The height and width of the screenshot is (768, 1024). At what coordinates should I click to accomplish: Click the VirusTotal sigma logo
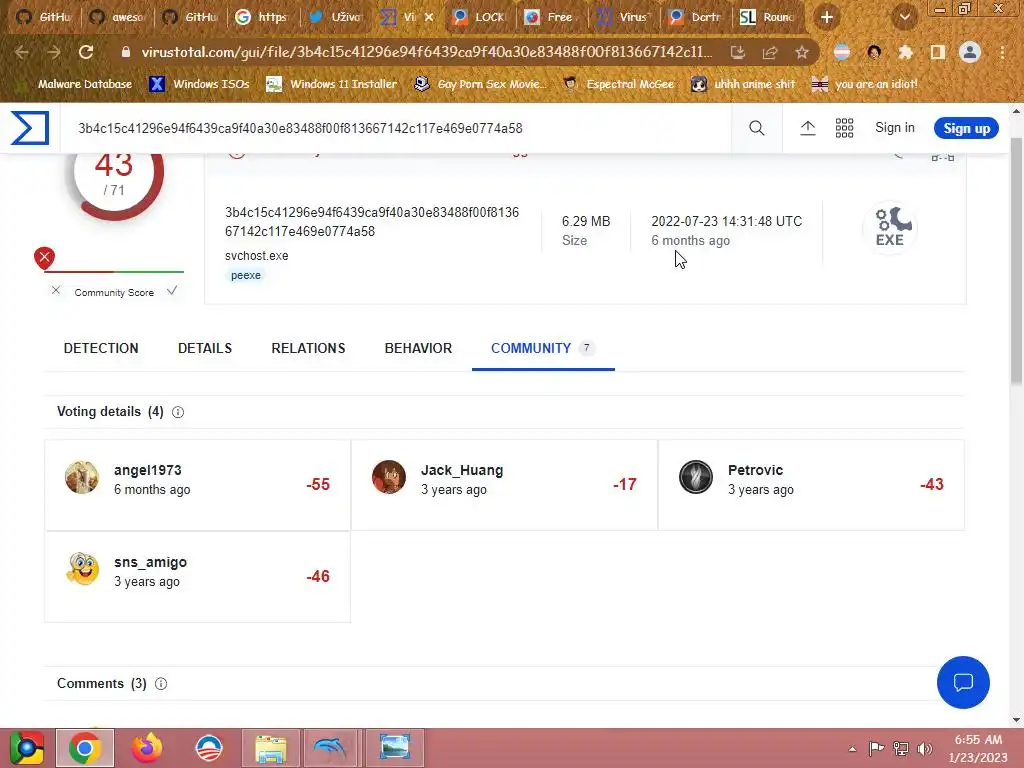pos(30,128)
